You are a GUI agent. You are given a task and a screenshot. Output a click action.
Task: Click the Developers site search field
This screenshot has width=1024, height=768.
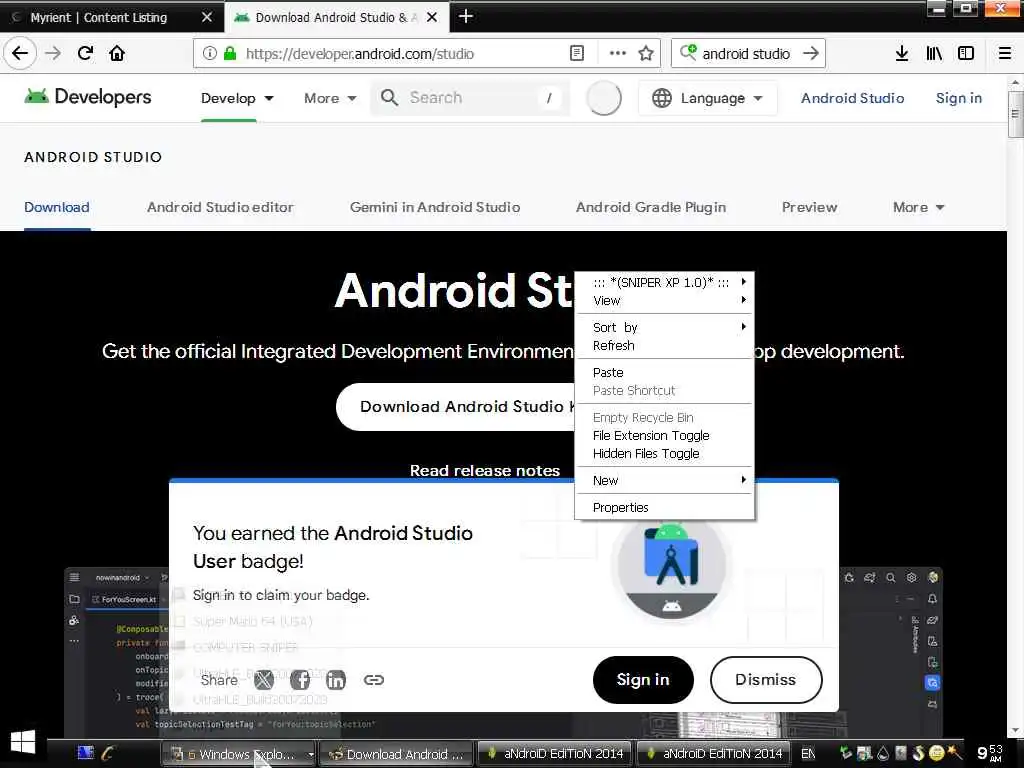(x=470, y=98)
